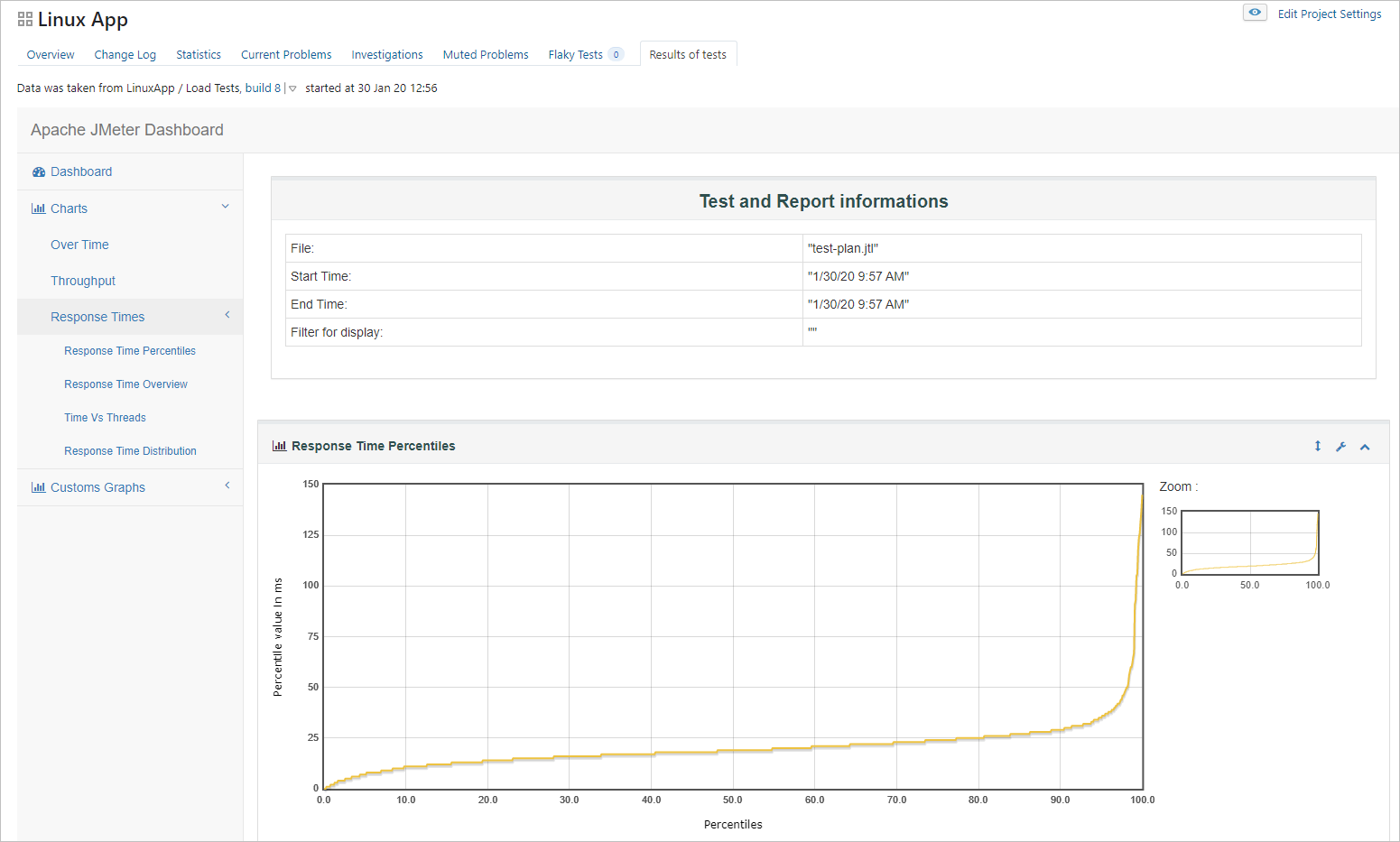Viewport: 1400px width, 842px height.
Task: Click the grid icon beside Linux App title
Action: tap(23, 18)
